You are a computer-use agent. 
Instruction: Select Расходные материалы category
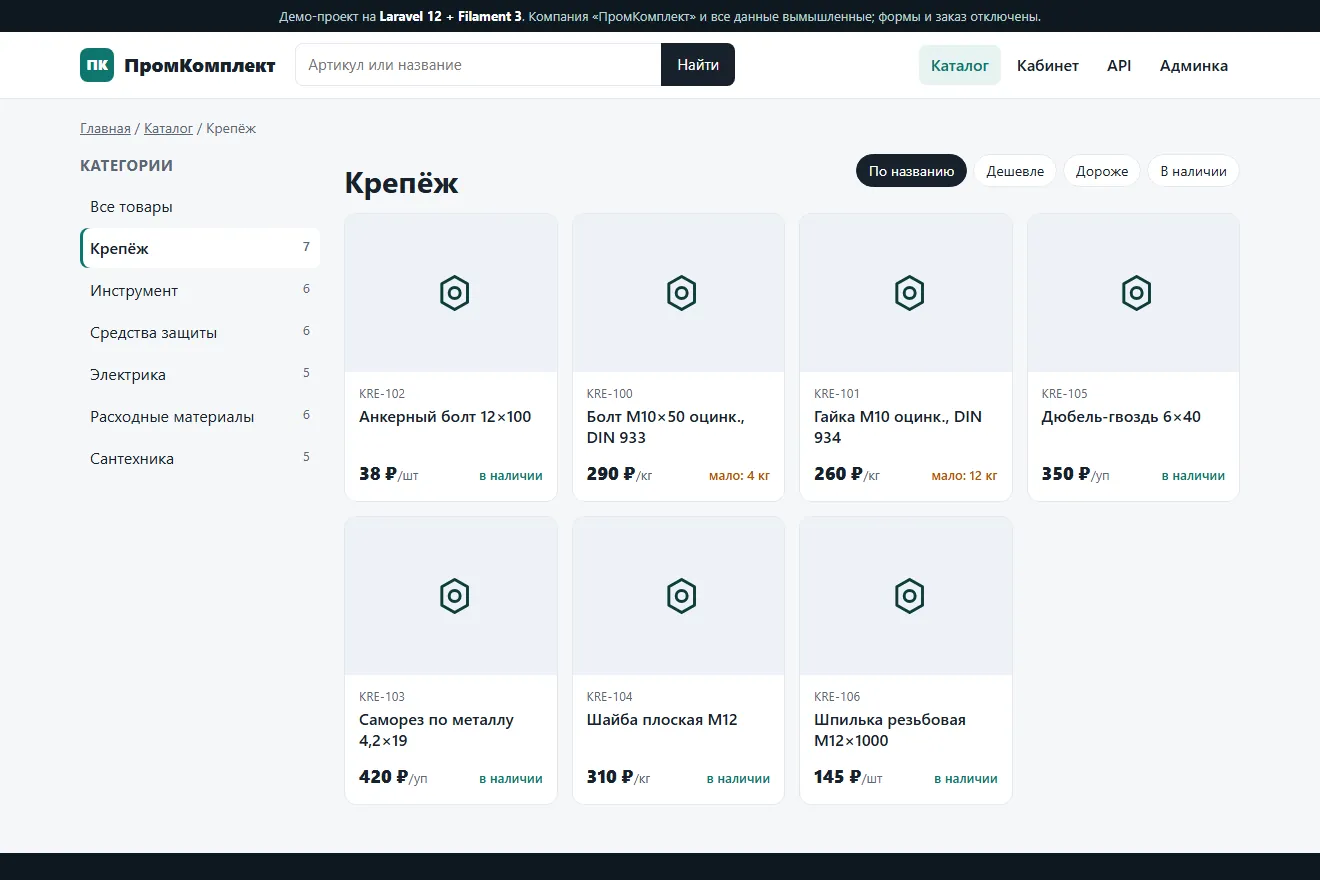click(x=200, y=417)
